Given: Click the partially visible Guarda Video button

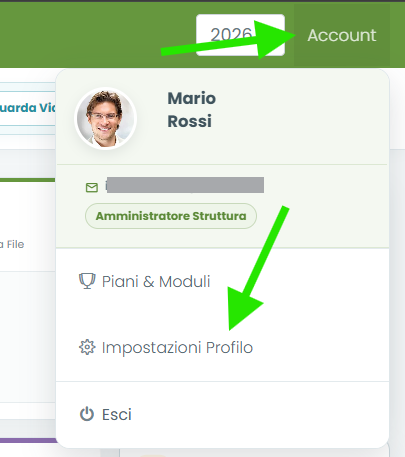Looking at the screenshot, I should (27, 108).
